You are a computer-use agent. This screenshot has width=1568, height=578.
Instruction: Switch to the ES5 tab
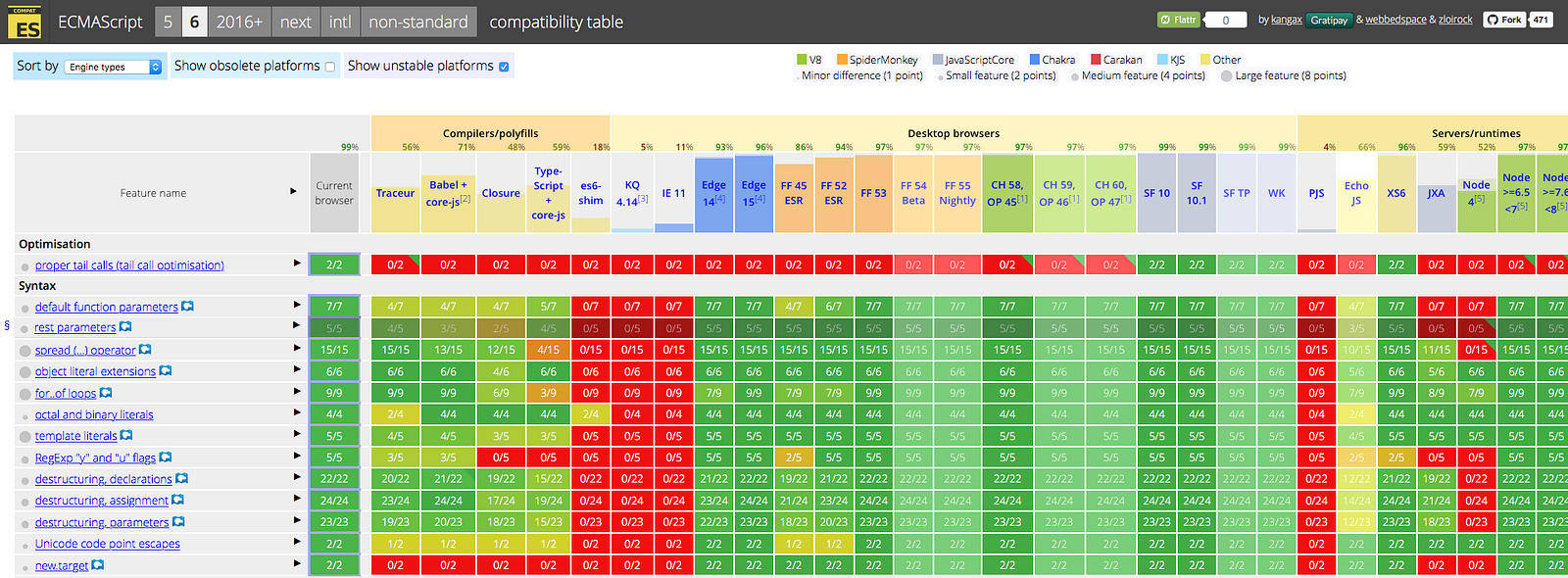(168, 22)
